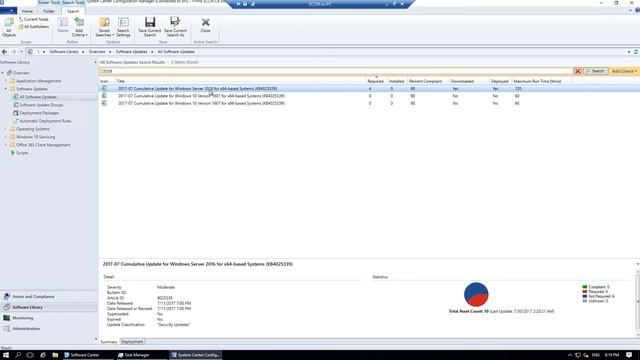Open Search Settings in the ribbon

coord(123,27)
